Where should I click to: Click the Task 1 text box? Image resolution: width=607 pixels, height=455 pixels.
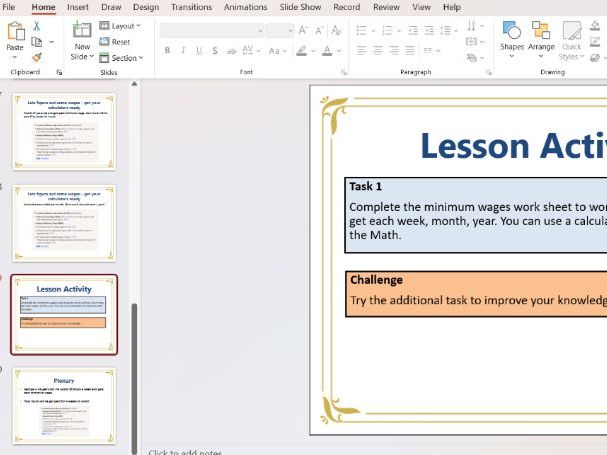click(x=476, y=215)
